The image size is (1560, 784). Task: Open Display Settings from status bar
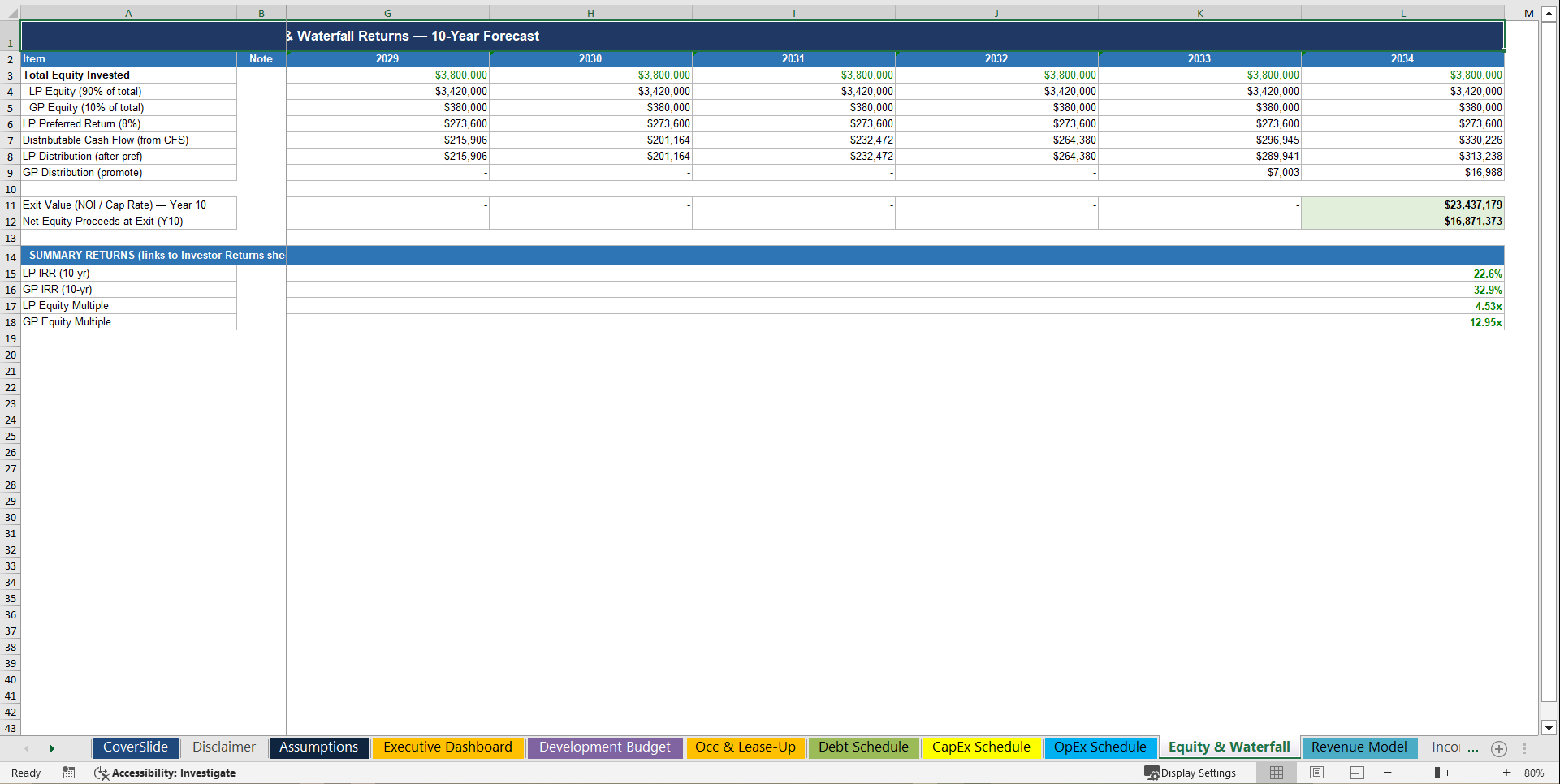coord(1191,773)
